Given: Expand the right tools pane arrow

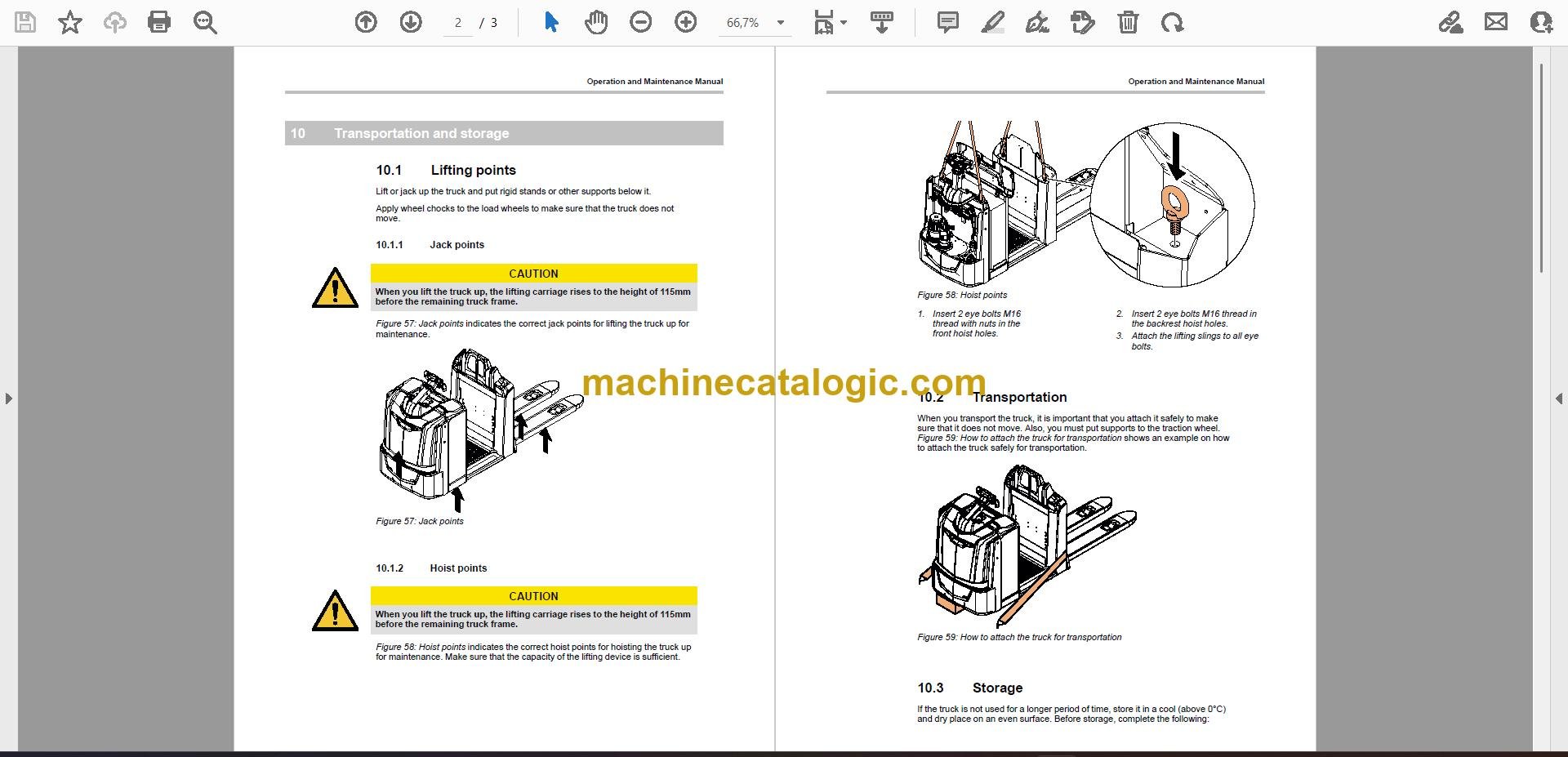Looking at the screenshot, I should click(1559, 399).
